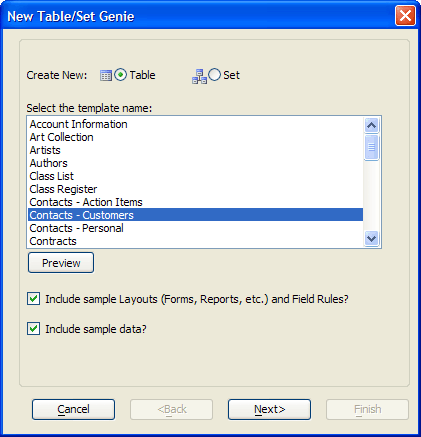
Task: Click the template list scroll down arrow
Action: click(x=371, y=238)
